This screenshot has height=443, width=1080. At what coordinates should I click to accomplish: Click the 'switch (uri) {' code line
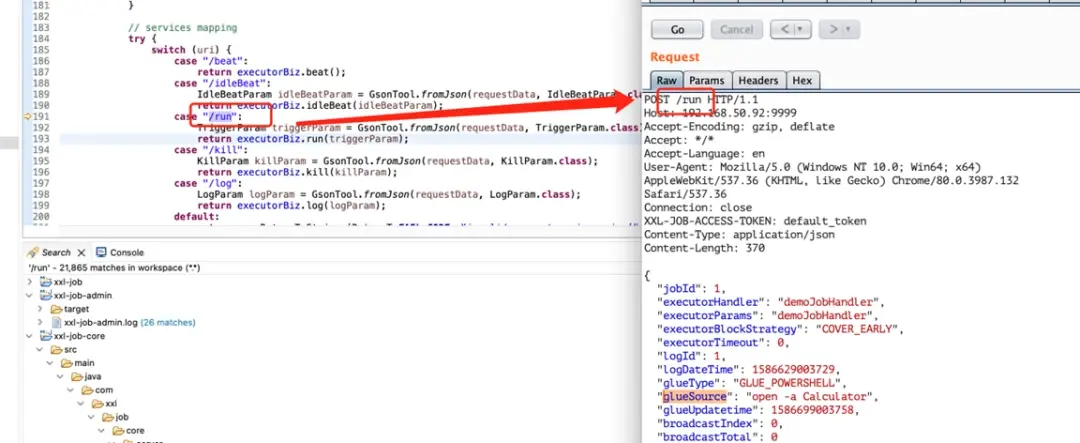[x=192, y=50]
